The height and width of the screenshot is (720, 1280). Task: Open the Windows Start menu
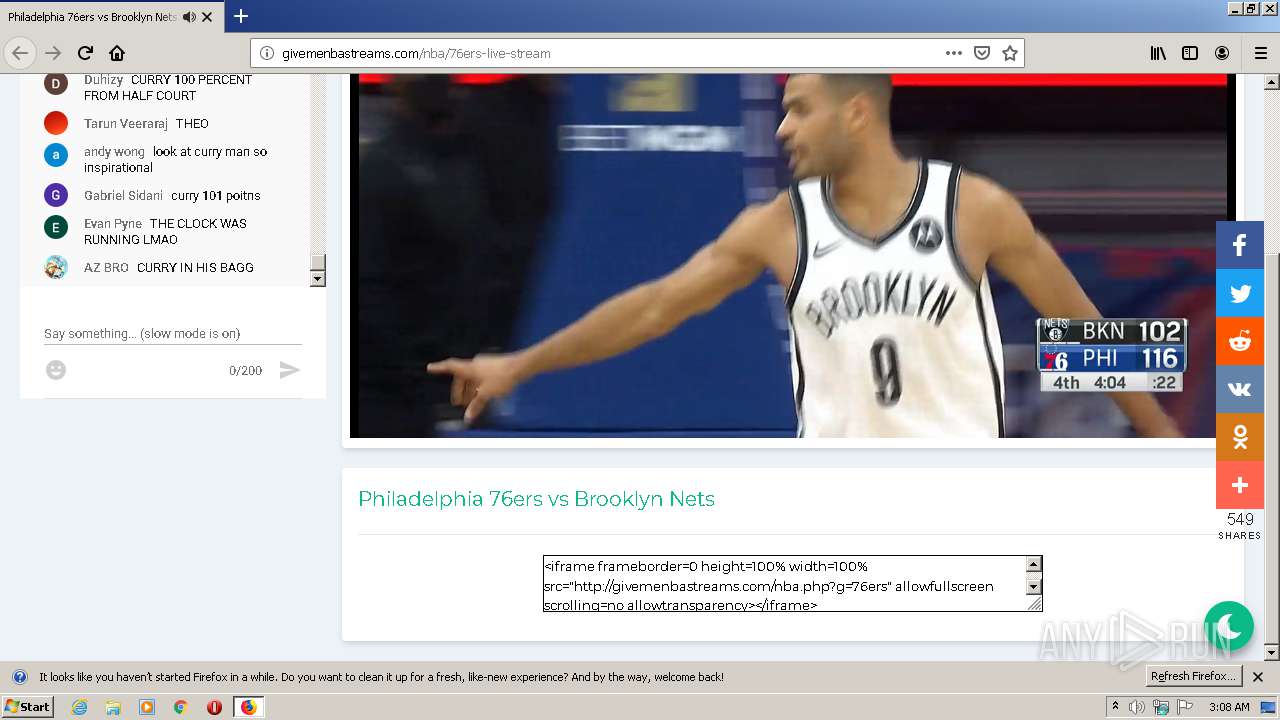[x=27, y=706]
